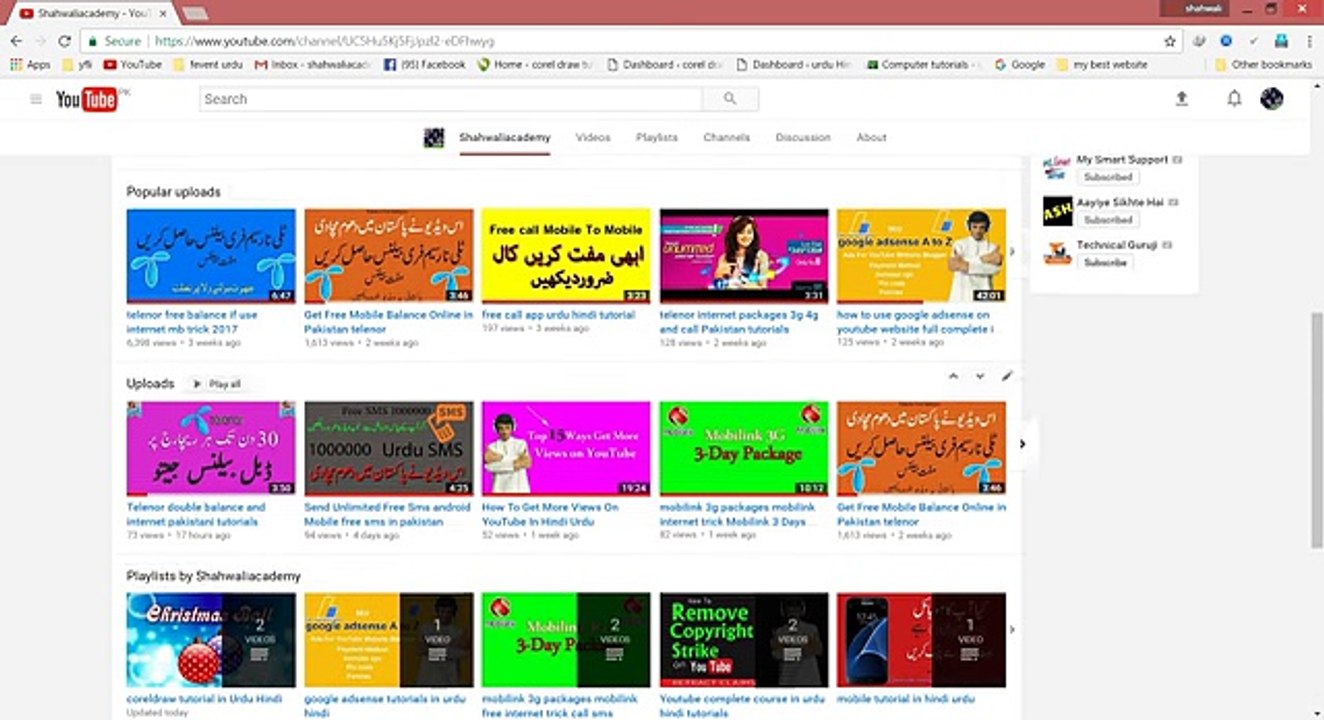Click the blue circular extension icon

pos(1226,41)
